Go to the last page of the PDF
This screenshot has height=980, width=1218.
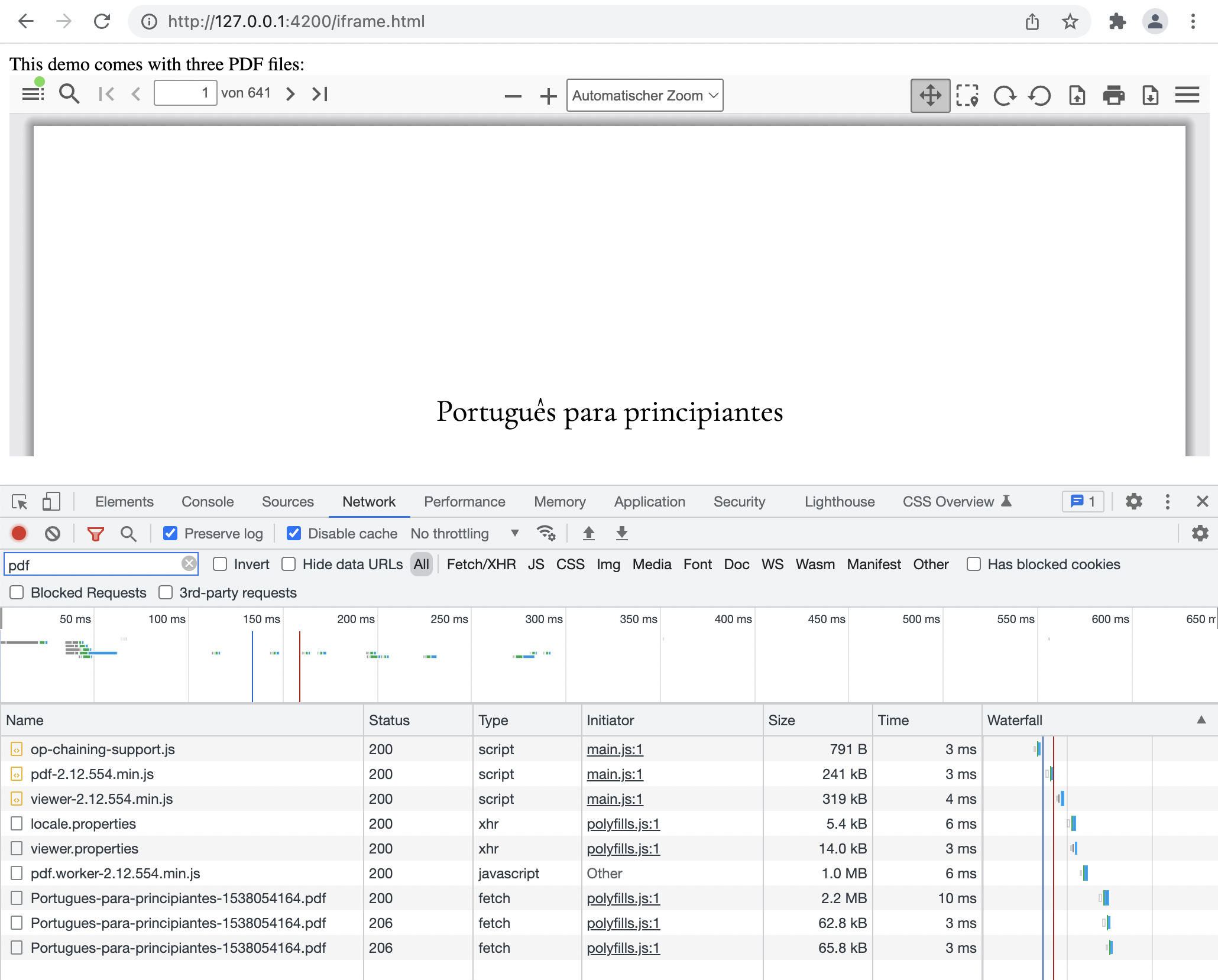[319, 93]
